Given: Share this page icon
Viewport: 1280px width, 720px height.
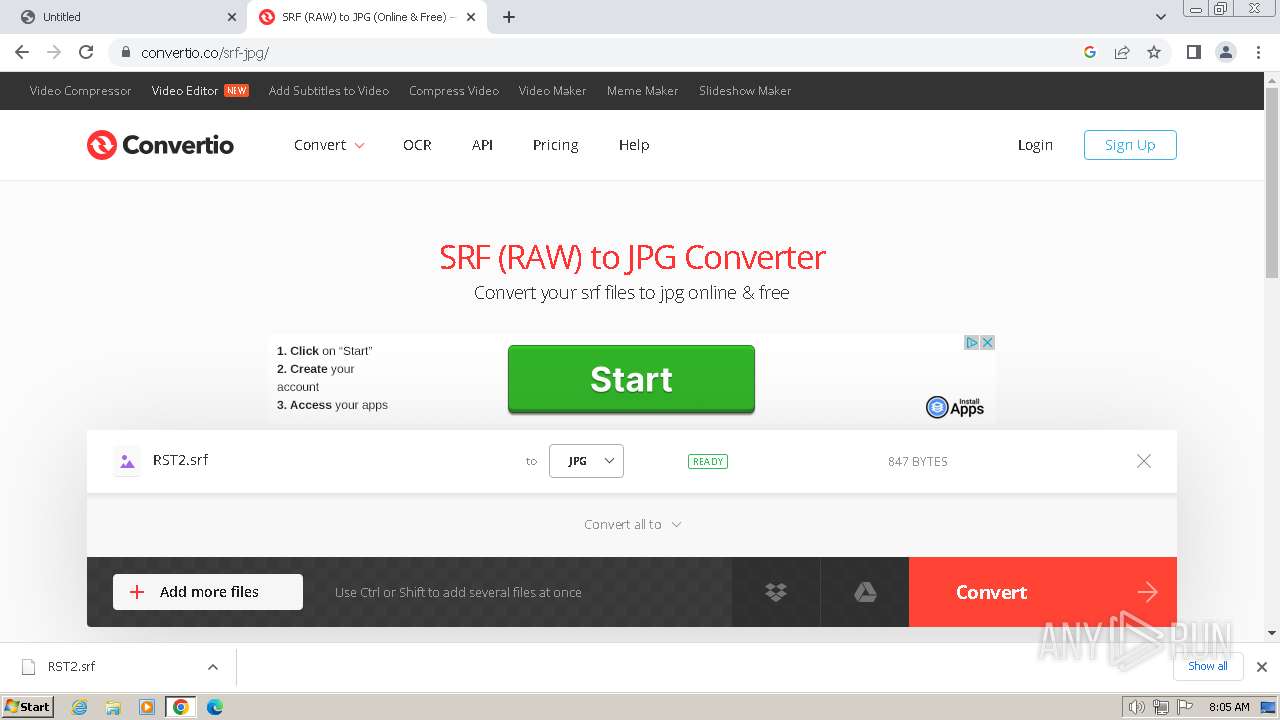Looking at the screenshot, I should tap(1122, 52).
